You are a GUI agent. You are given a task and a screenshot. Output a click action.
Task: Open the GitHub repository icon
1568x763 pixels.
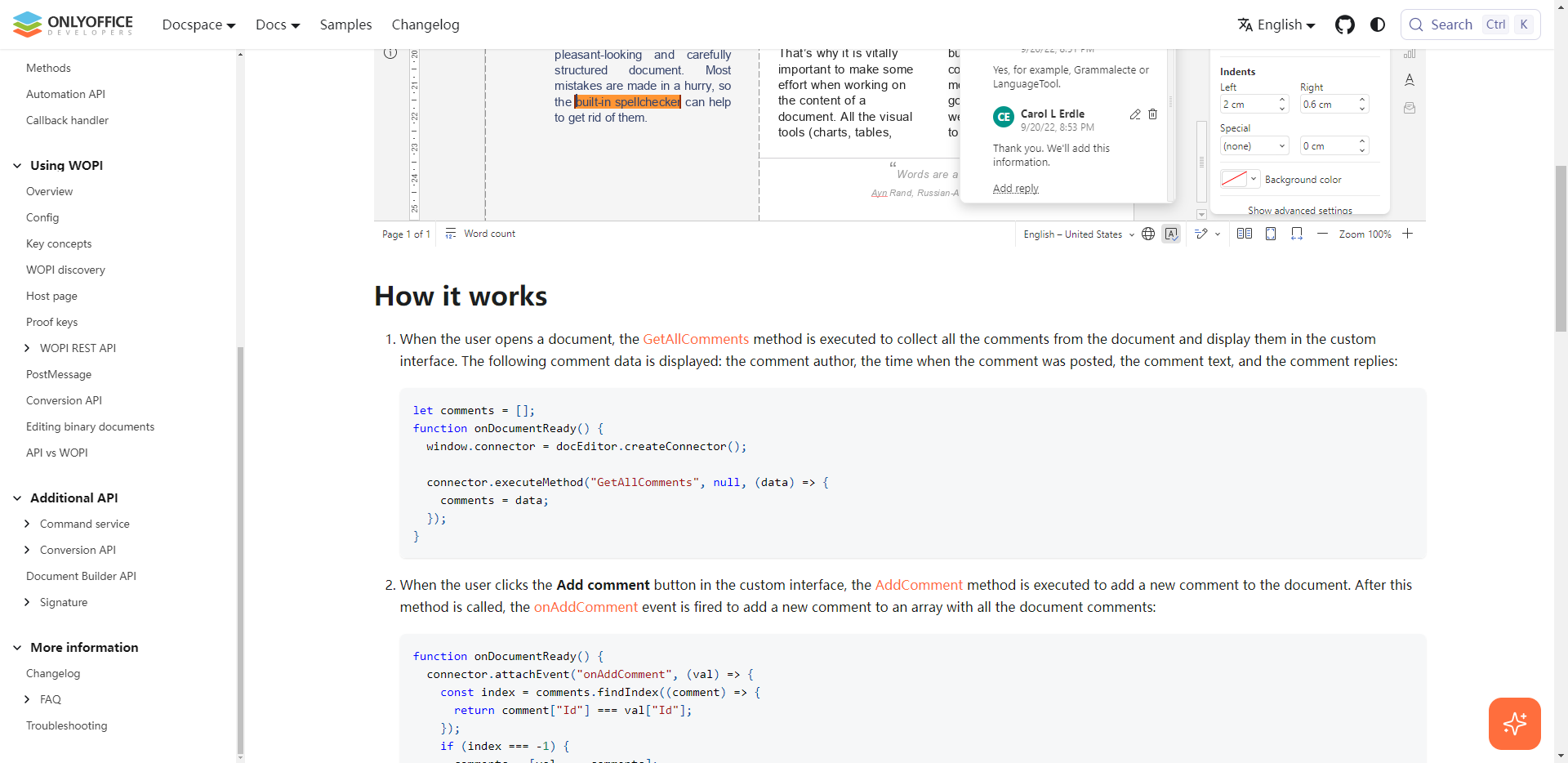click(x=1344, y=25)
